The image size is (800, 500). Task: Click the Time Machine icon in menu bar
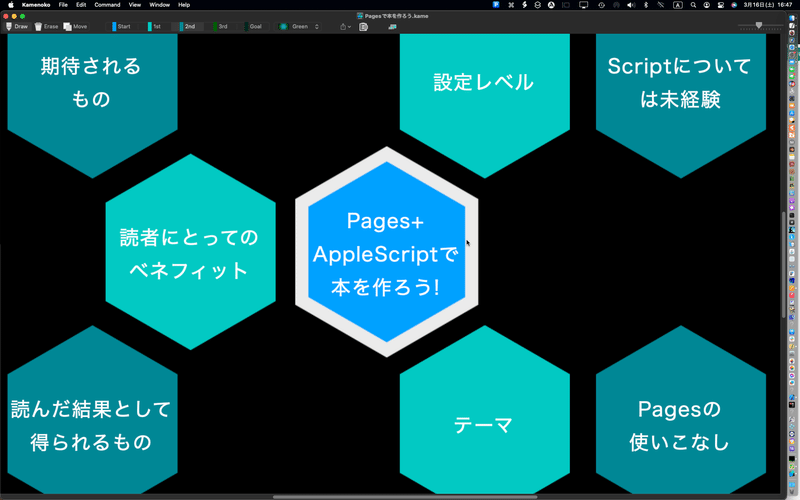point(602,5)
